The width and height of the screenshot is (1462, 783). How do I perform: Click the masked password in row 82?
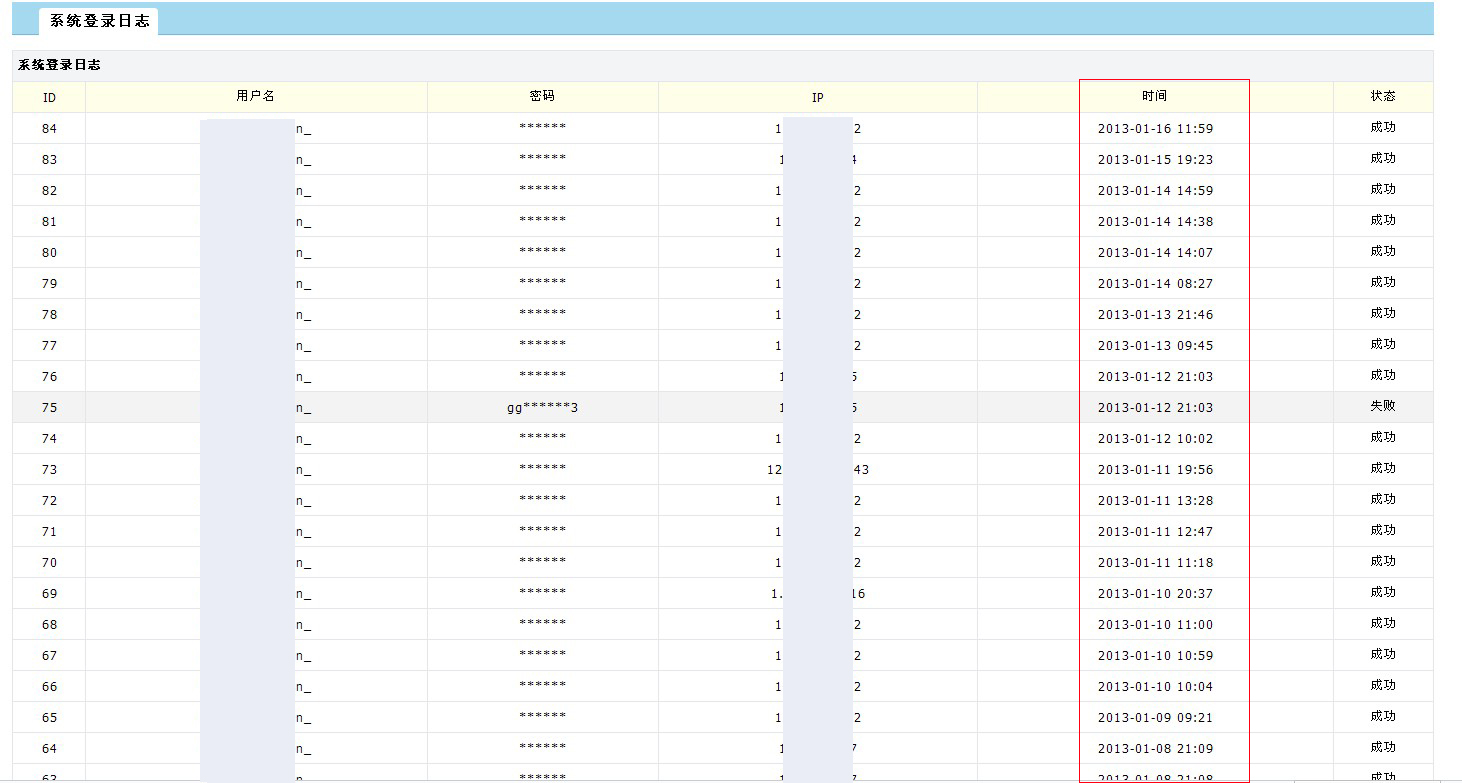tap(542, 190)
